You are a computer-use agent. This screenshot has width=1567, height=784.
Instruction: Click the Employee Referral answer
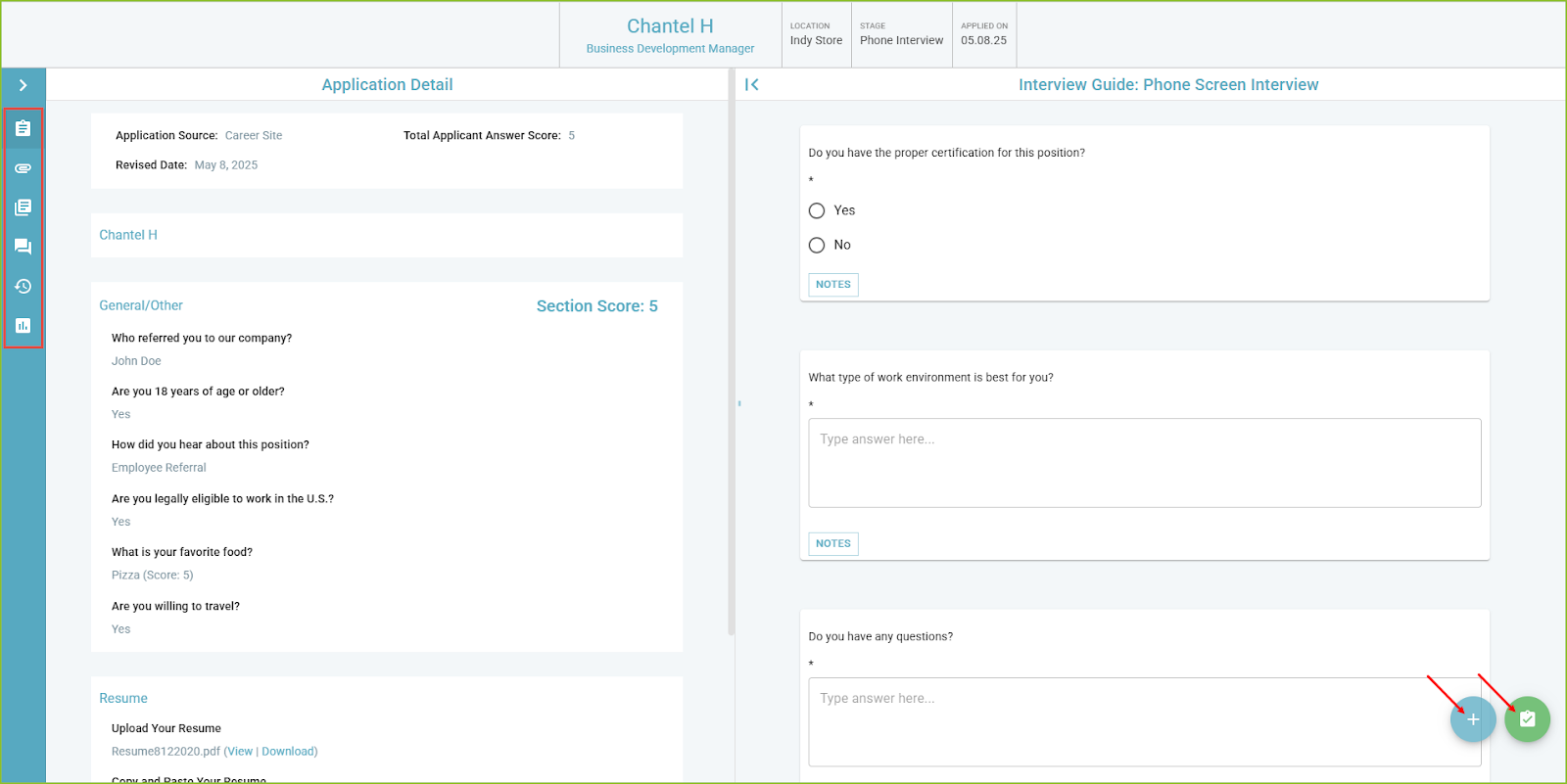(x=159, y=468)
